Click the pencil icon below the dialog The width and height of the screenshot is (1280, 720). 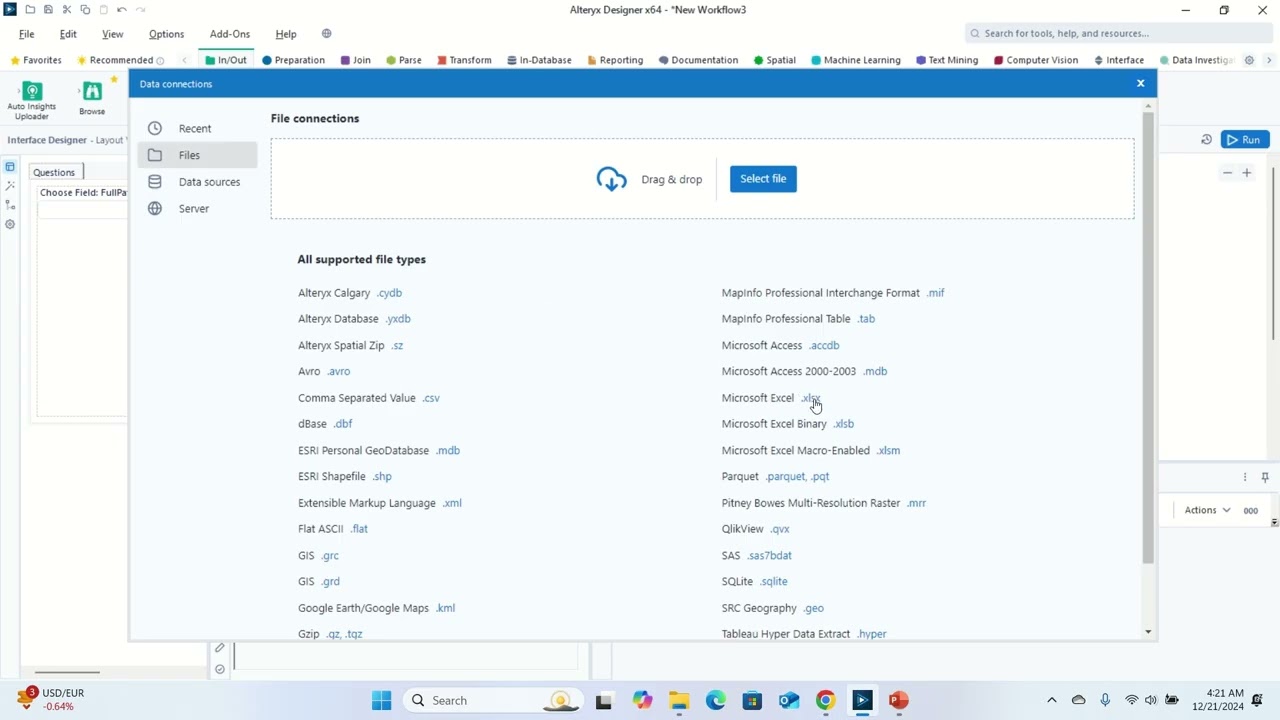click(220, 648)
